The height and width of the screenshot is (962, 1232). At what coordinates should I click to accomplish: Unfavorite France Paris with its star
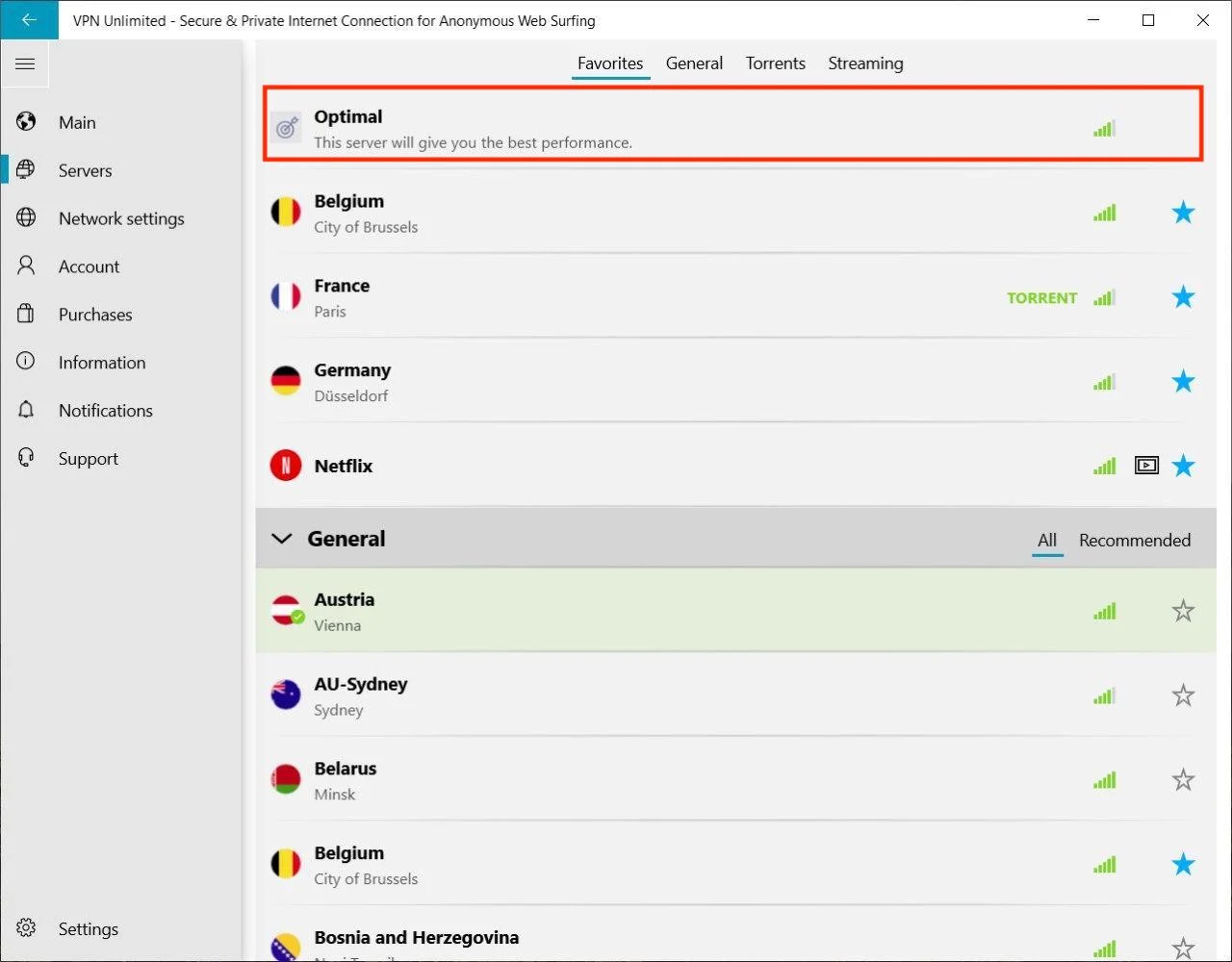click(x=1183, y=297)
